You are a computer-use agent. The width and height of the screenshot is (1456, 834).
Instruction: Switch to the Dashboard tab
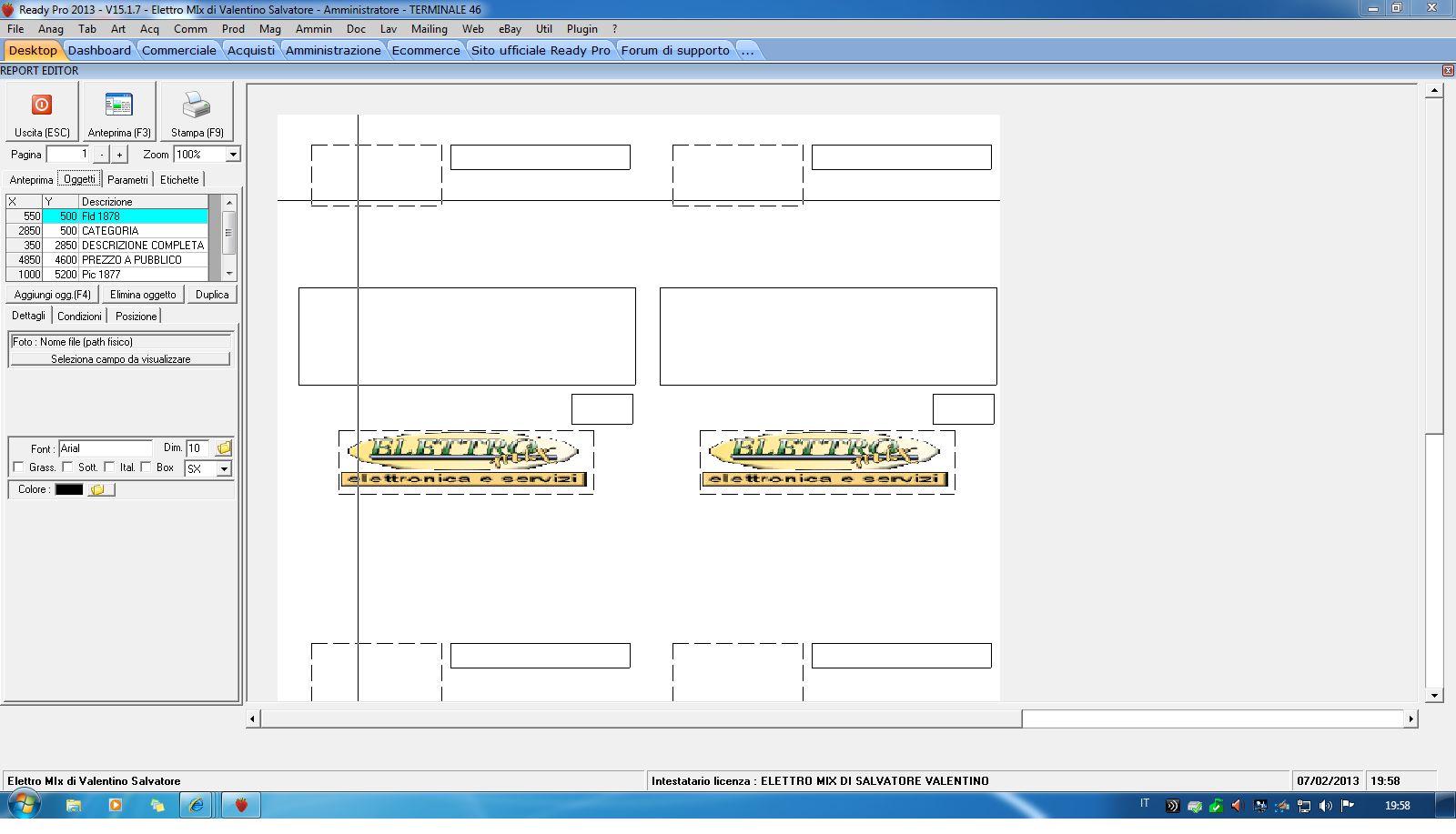[99, 51]
